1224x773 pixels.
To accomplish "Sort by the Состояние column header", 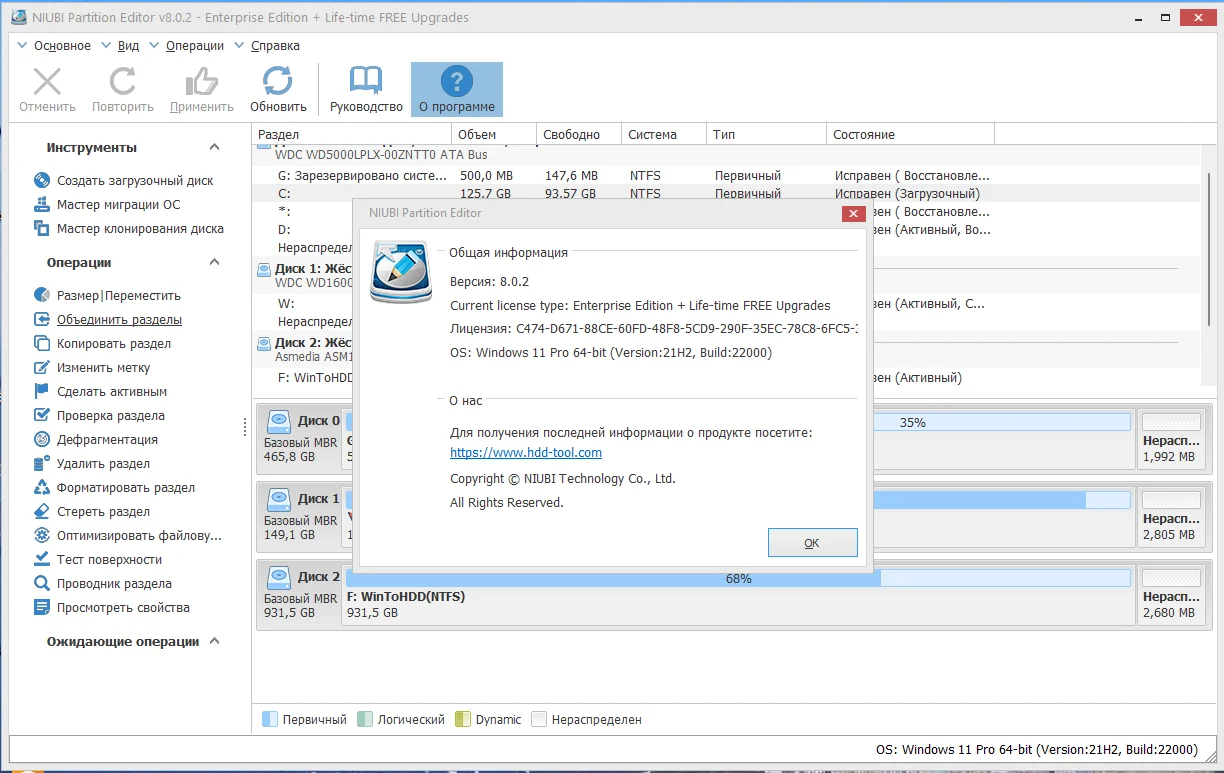I will (911, 134).
